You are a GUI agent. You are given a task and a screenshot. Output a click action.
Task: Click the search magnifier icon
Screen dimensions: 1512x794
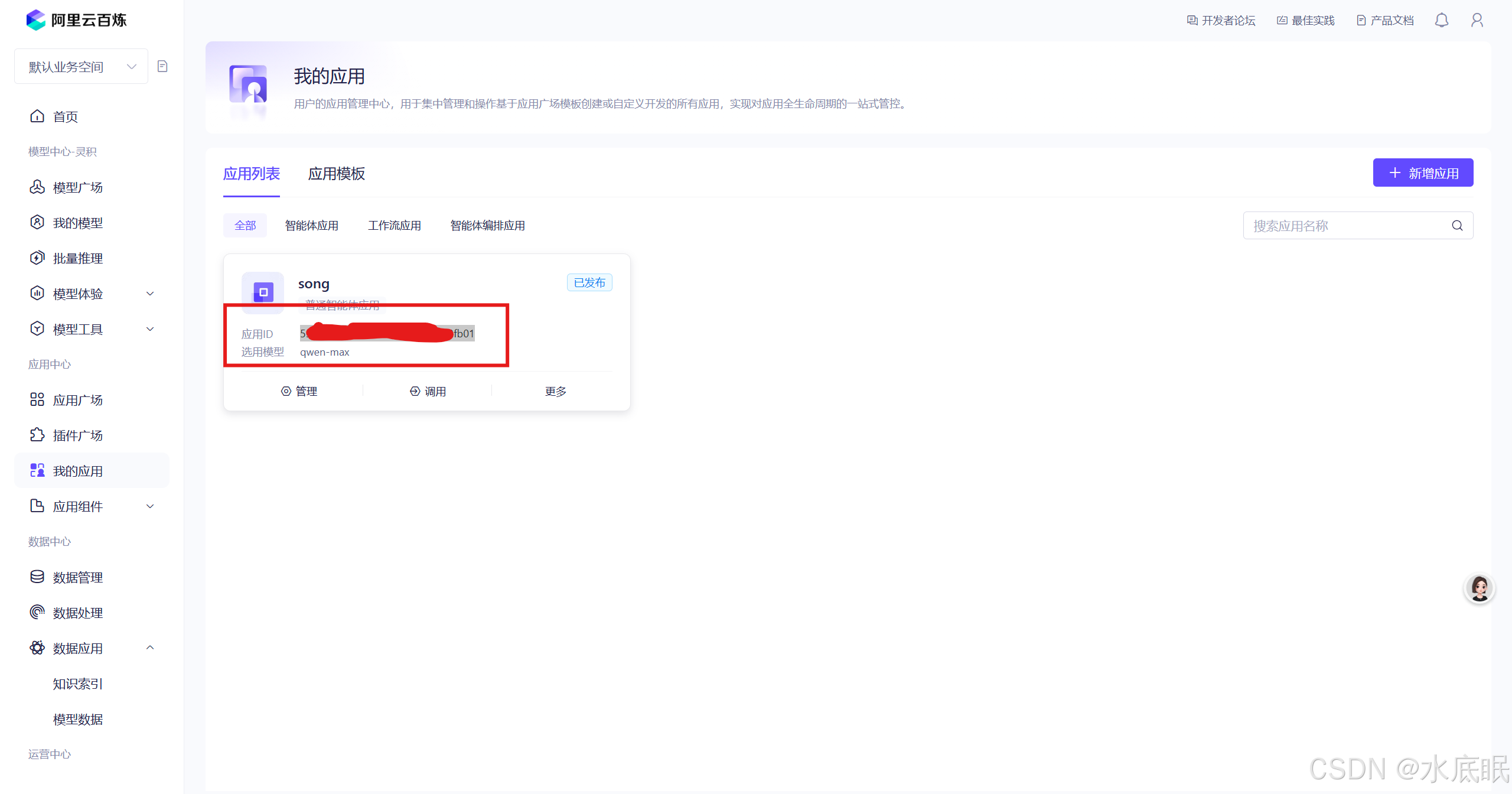pos(1457,226)
